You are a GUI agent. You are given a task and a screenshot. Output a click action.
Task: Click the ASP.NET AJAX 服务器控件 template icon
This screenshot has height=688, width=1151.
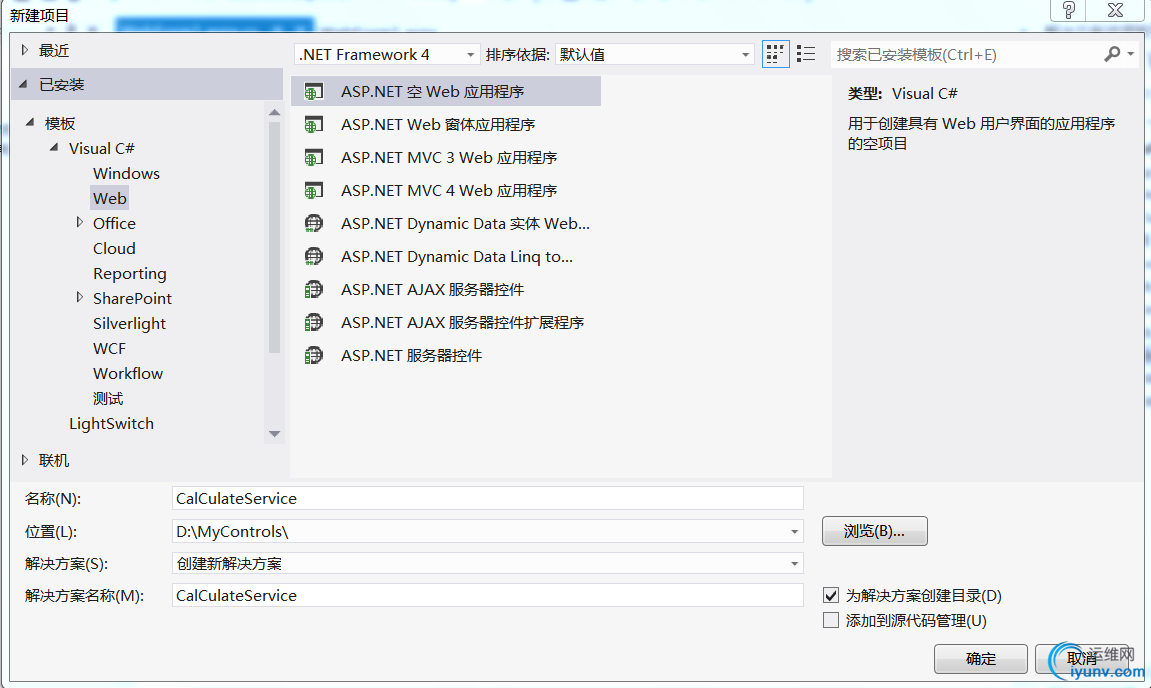click(313, 289)
